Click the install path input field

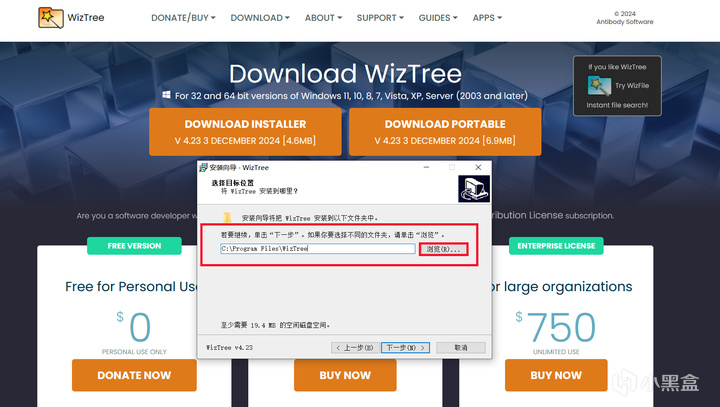point(318,249)
